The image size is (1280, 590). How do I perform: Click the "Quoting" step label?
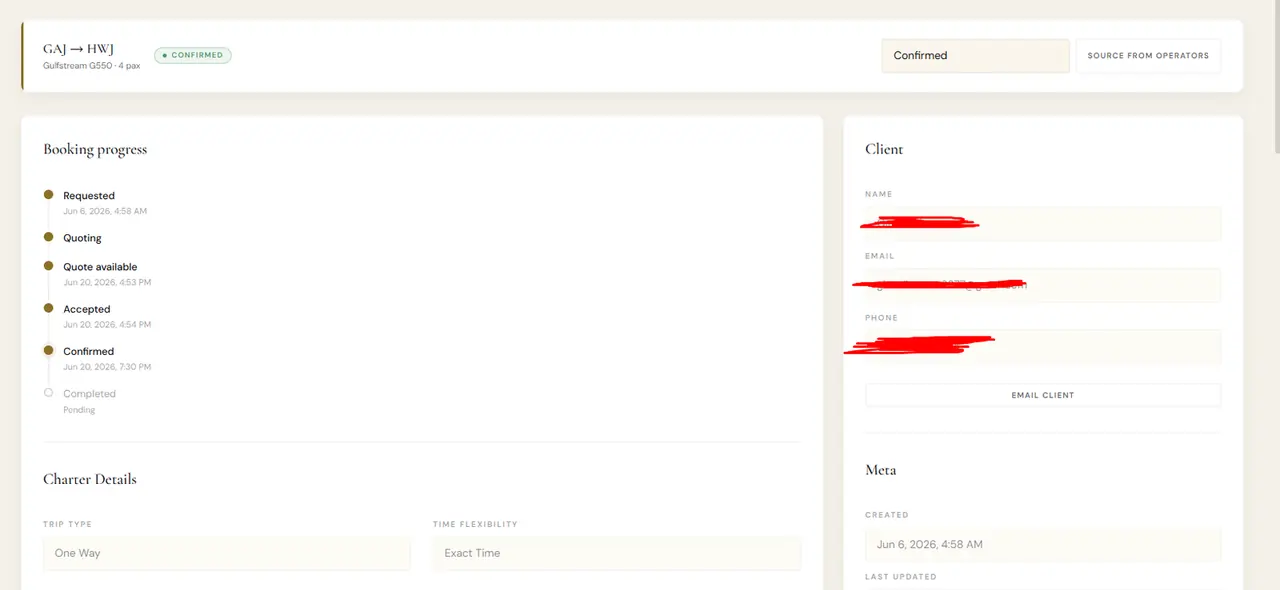(82, 238)
